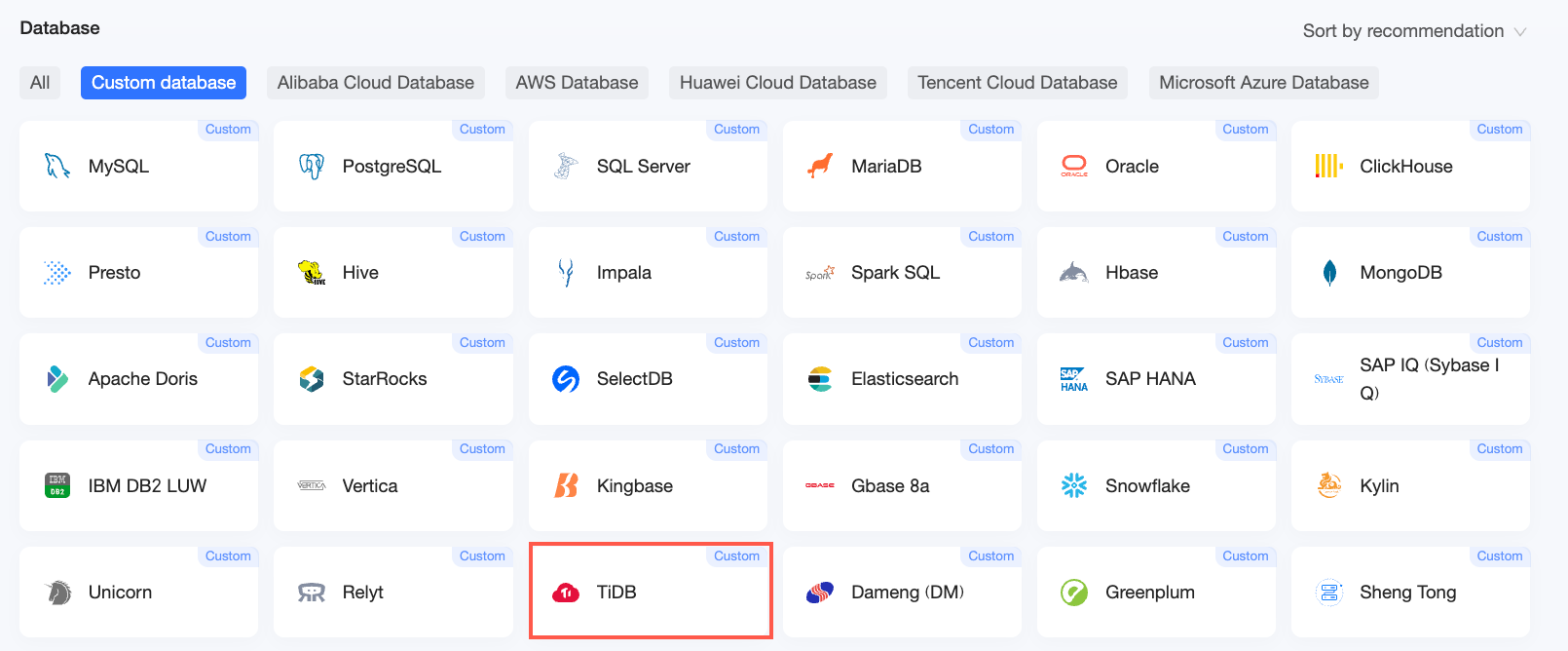Click the Impala logo icon
The width and height of the screenshot is (1568, 651).
[x=566, y=273]
